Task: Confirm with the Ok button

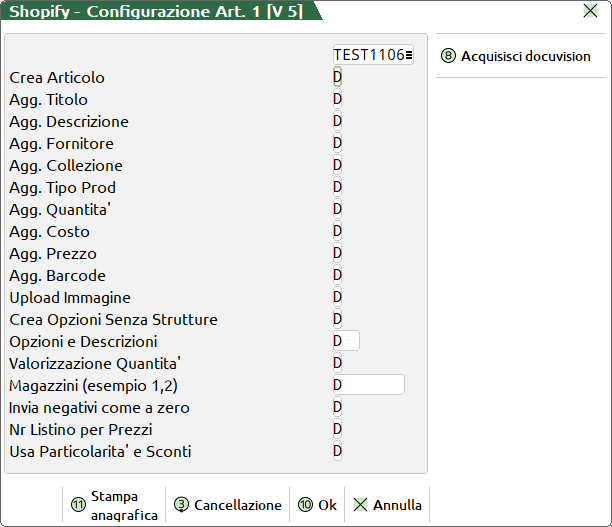Action: [x=317, y=505]
